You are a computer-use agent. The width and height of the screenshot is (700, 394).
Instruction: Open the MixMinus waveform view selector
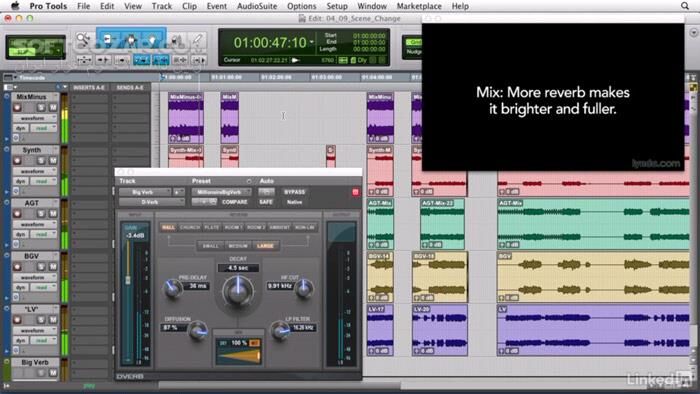pyautogui.click(x=35, y=118)
